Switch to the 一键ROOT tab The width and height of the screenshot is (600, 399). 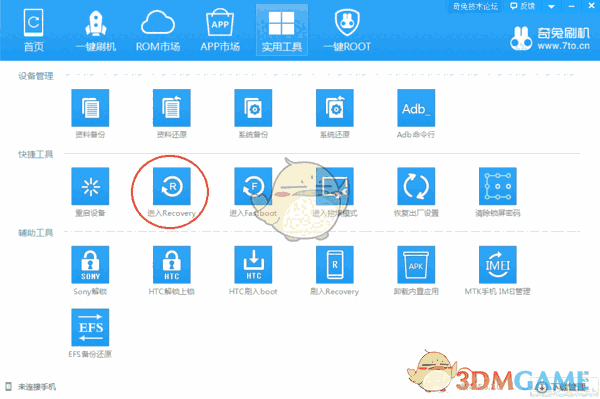[347, 30]
